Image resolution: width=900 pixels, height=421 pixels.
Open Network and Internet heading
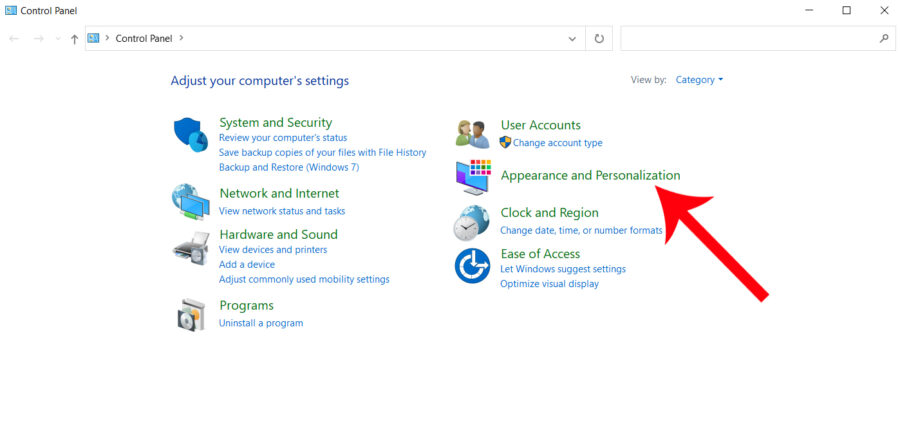[280, 193]
